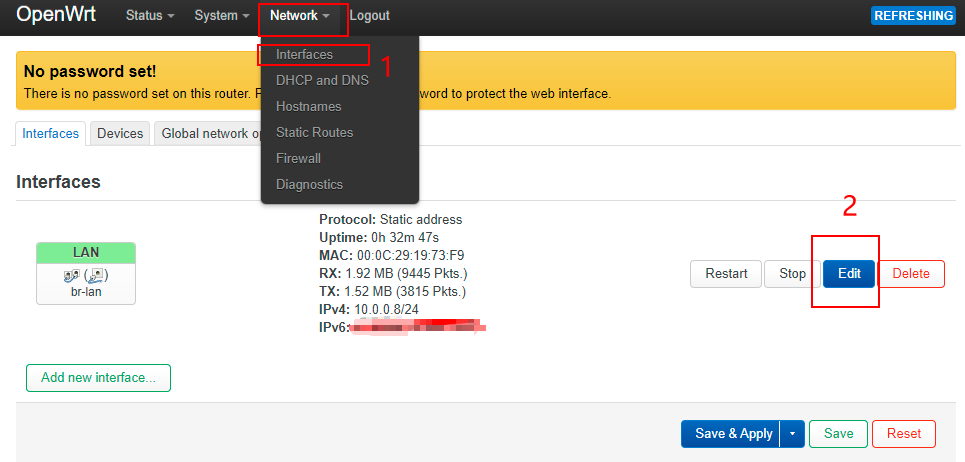Click Add new interface button
Screen dimensions: 965x462
98,378
